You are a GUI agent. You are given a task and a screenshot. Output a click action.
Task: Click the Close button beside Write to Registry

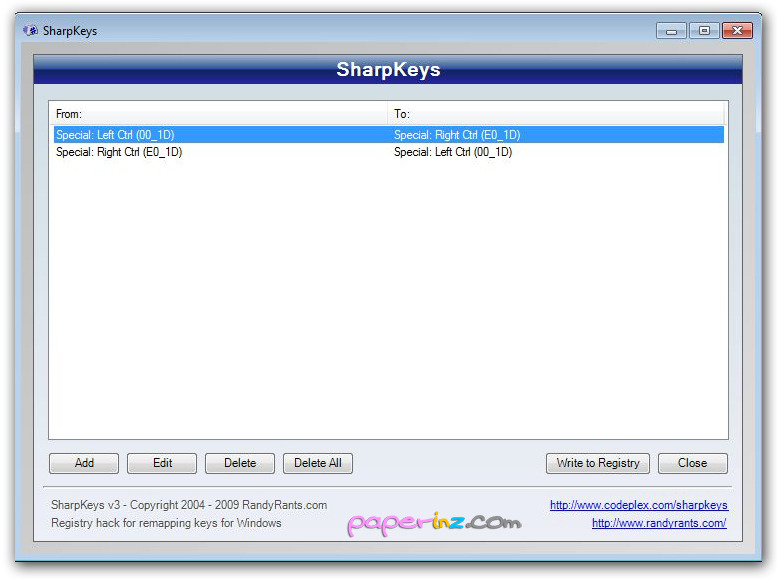pos(693,463)
